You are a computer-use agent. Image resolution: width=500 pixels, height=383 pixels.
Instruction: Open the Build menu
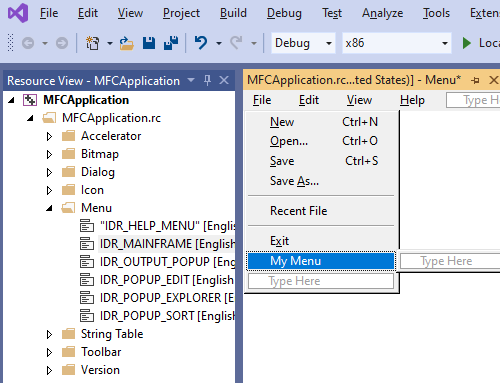click(233, 13)
